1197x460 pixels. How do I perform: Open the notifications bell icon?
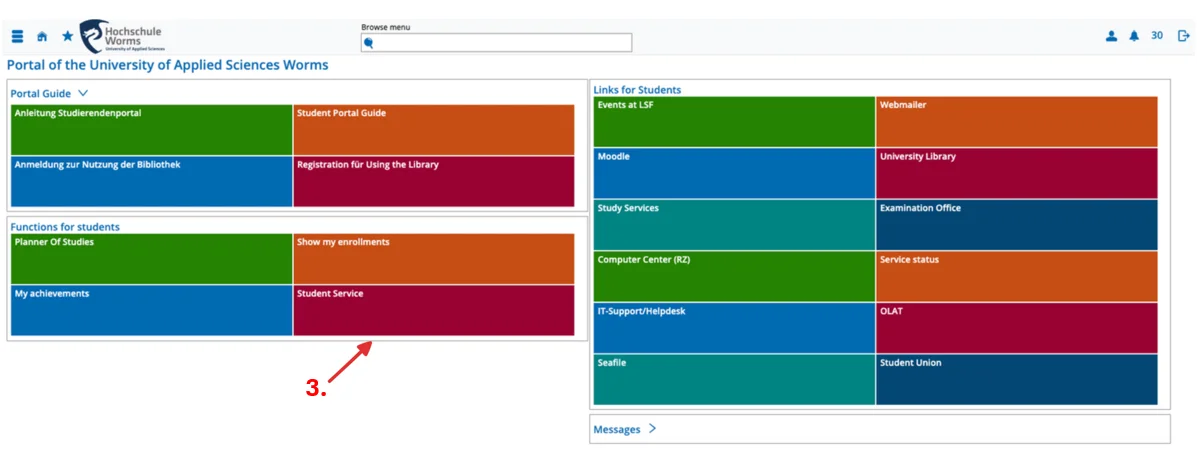pyautogui.click(x=1134, y=36)
